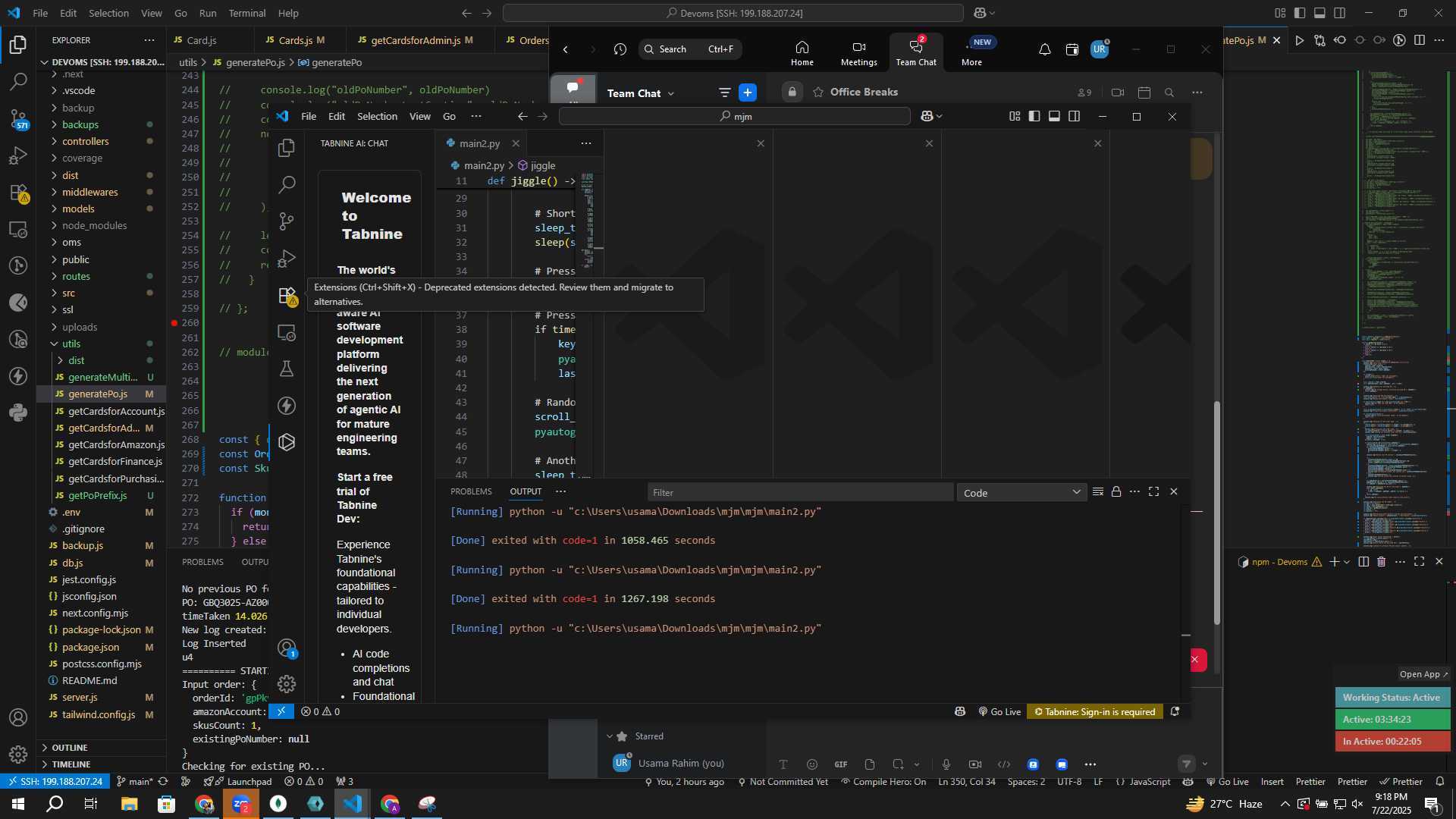Open Source Control with 571 badge

pyautogui.click(x=18, y=118)
